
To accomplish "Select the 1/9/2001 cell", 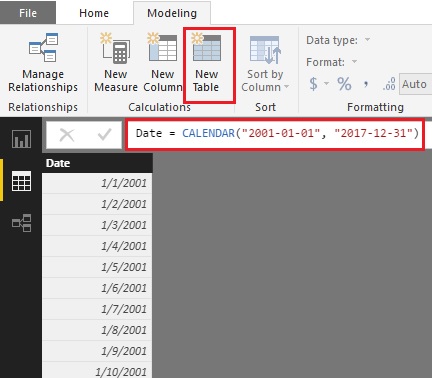I will point(97,351).
